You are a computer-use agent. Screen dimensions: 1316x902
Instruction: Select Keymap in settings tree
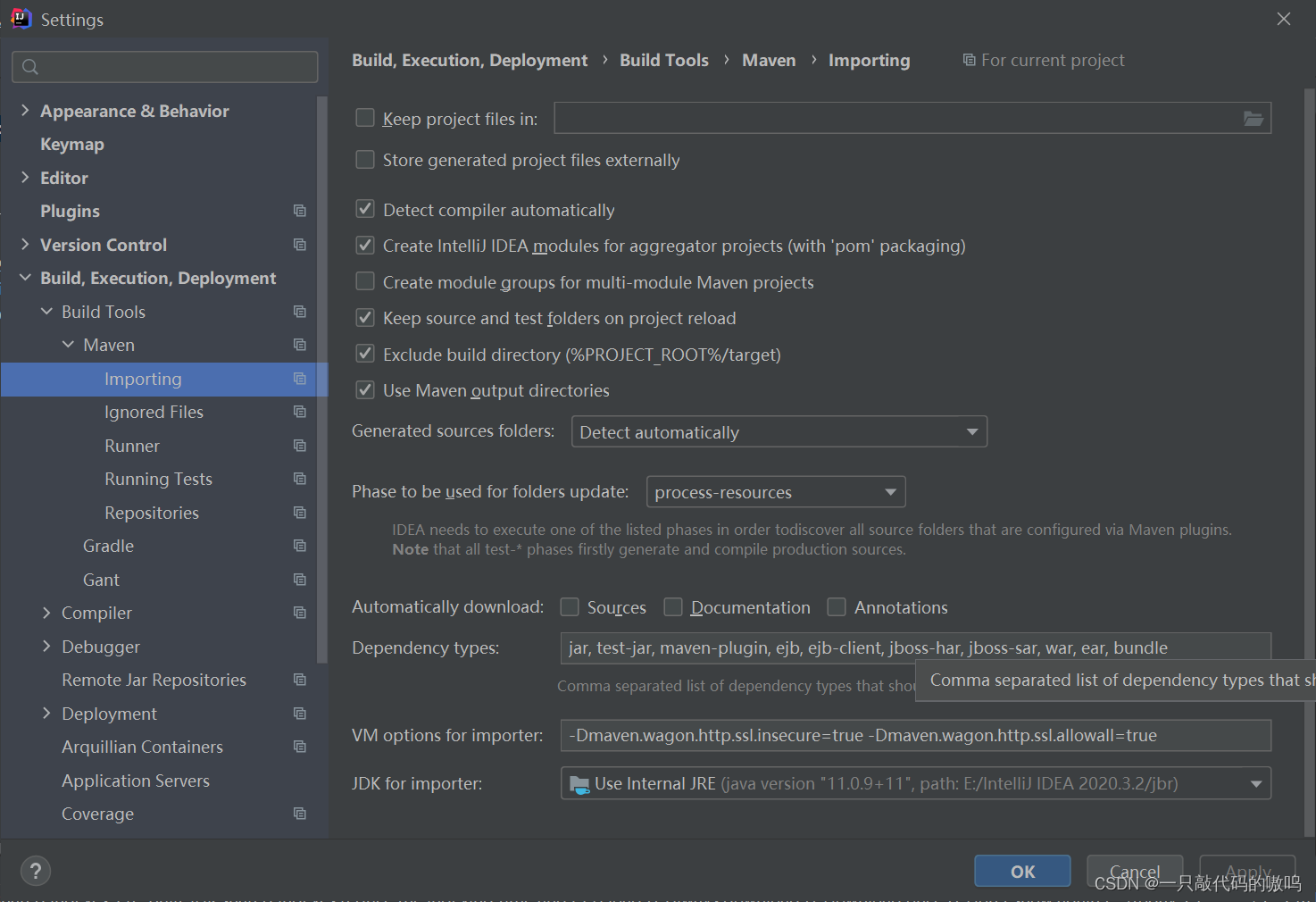click(x=72, y=145)
